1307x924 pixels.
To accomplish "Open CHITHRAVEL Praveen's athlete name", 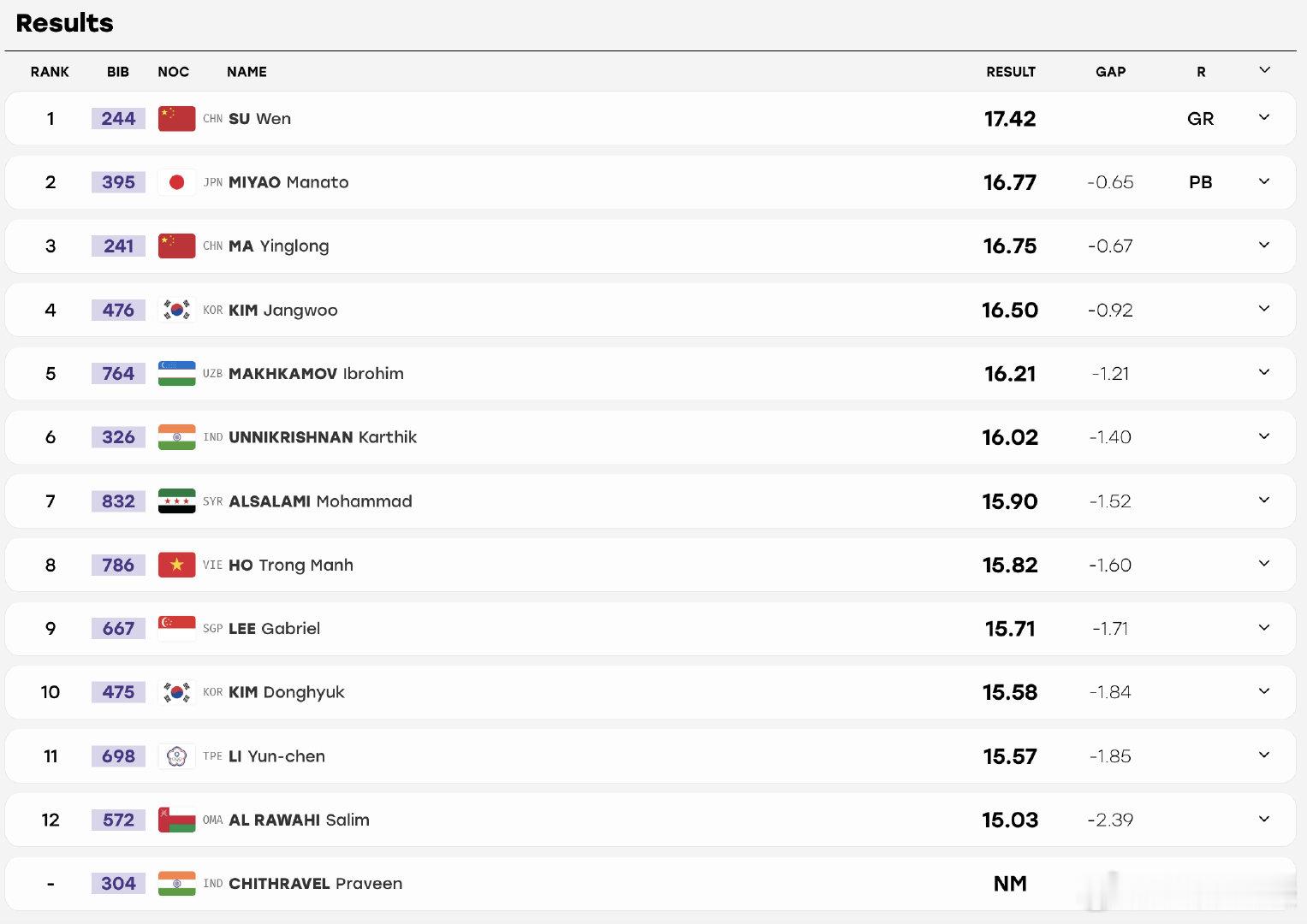I will [x=315, y=884].
